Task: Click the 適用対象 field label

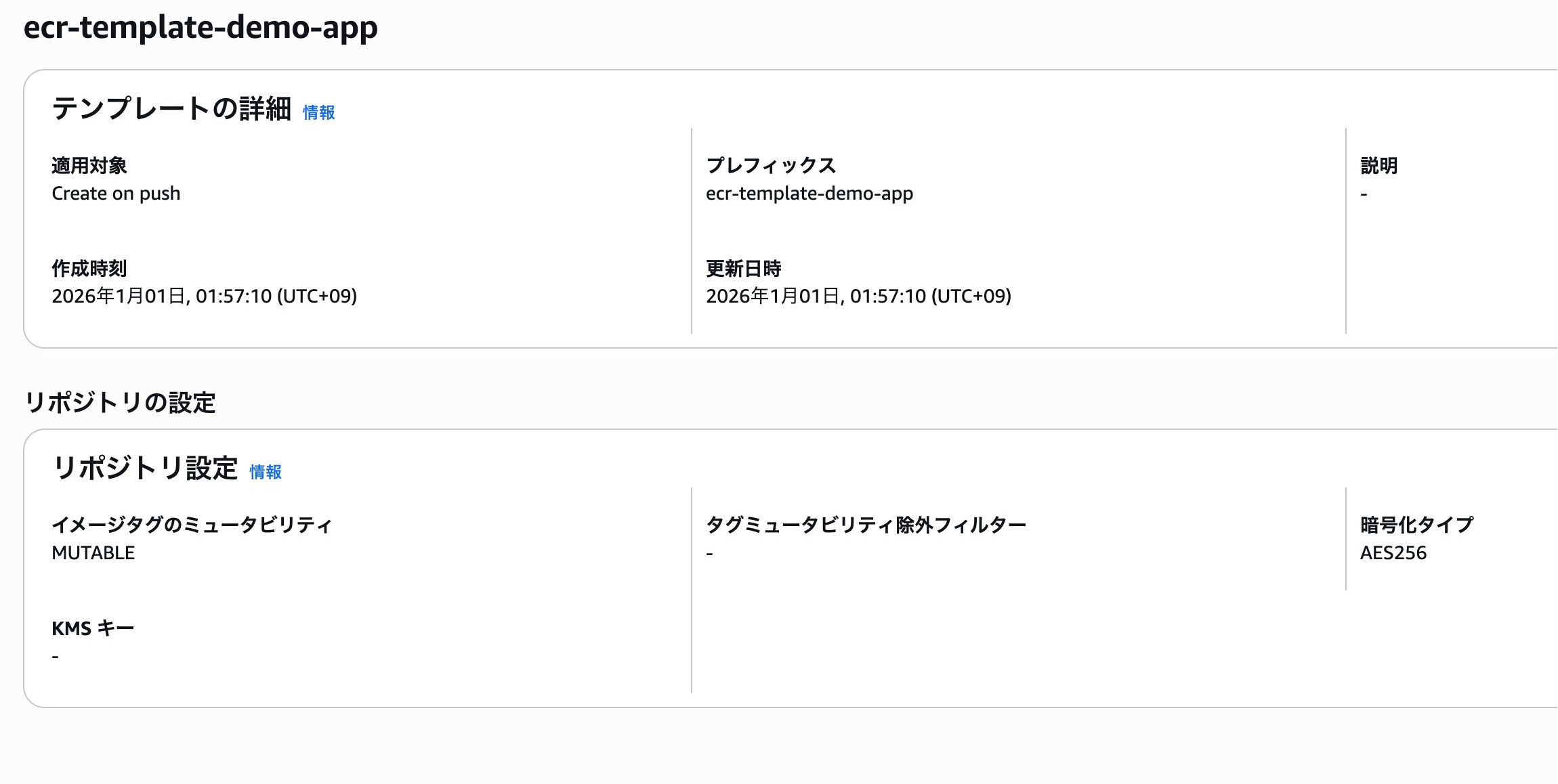Action: point(89,166)
